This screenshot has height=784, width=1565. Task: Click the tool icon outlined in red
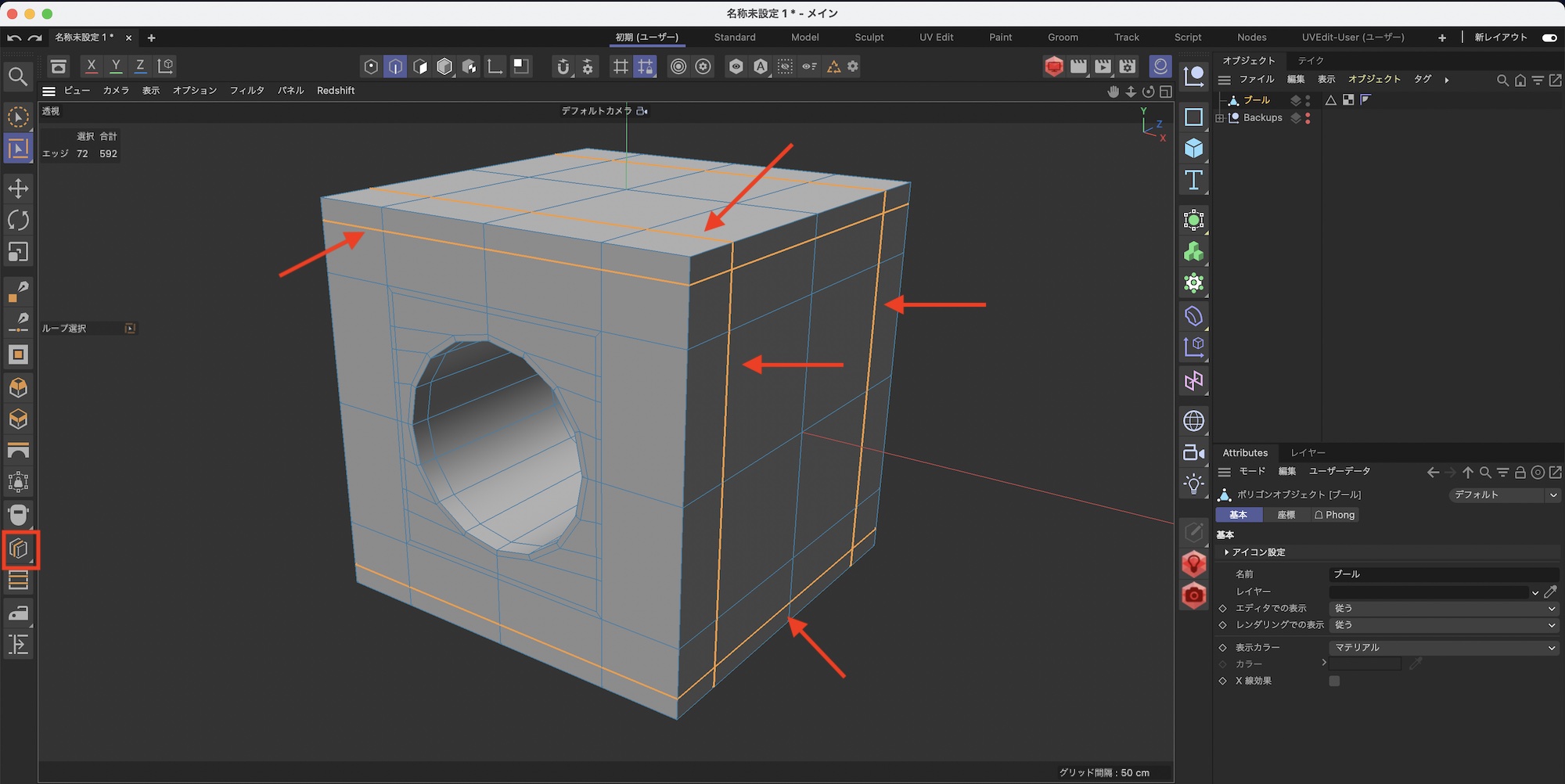click(20, 549)
